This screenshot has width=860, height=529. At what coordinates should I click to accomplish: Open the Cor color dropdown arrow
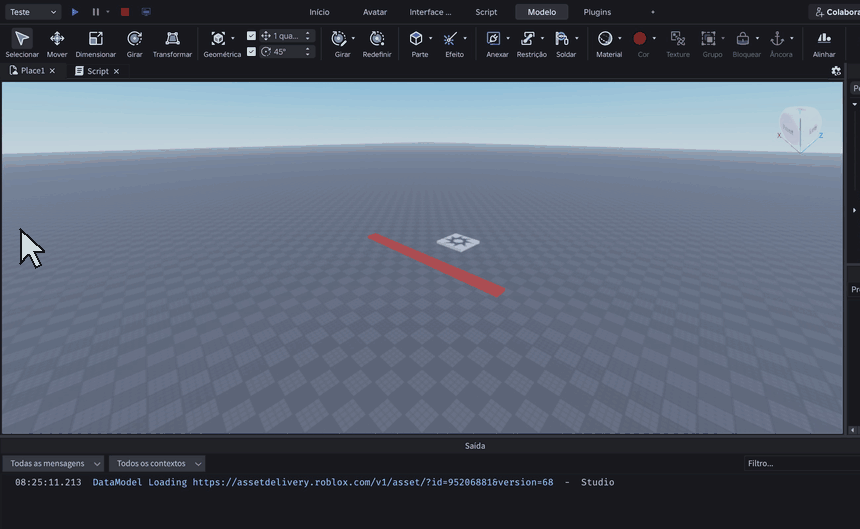pos(654,38)
